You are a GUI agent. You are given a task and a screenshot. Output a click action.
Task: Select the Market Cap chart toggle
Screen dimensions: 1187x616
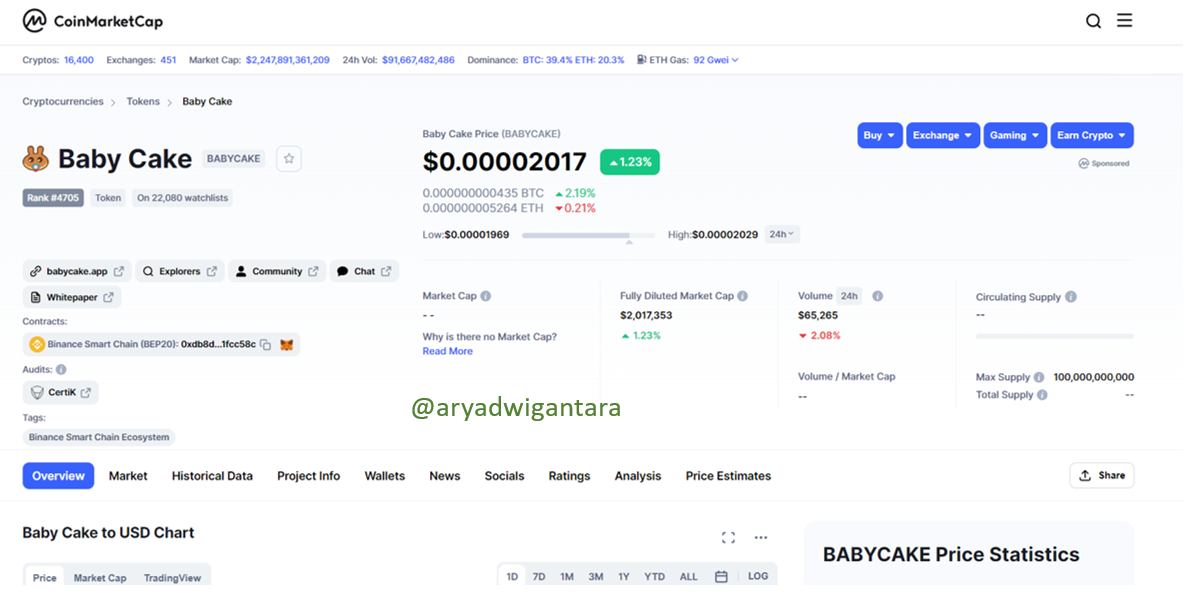click(x=100, y=577)
